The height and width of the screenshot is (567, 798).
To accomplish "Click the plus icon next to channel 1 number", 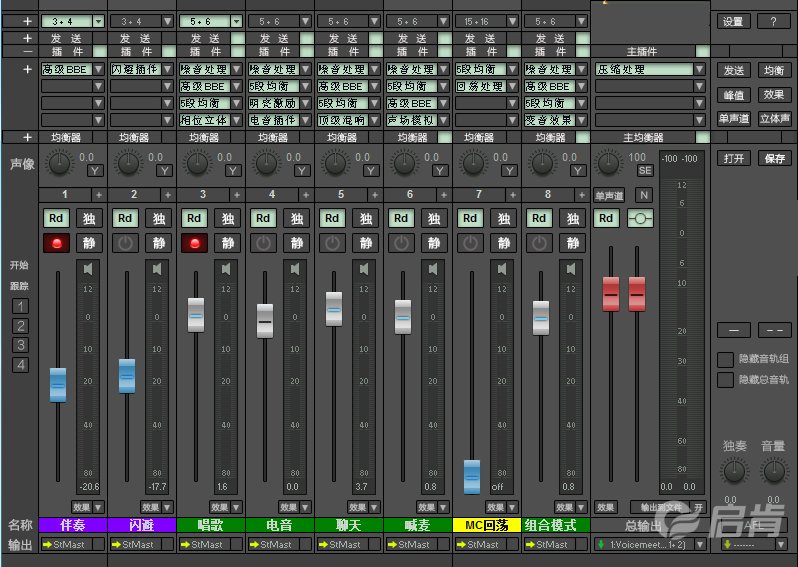I will (99, 195).
